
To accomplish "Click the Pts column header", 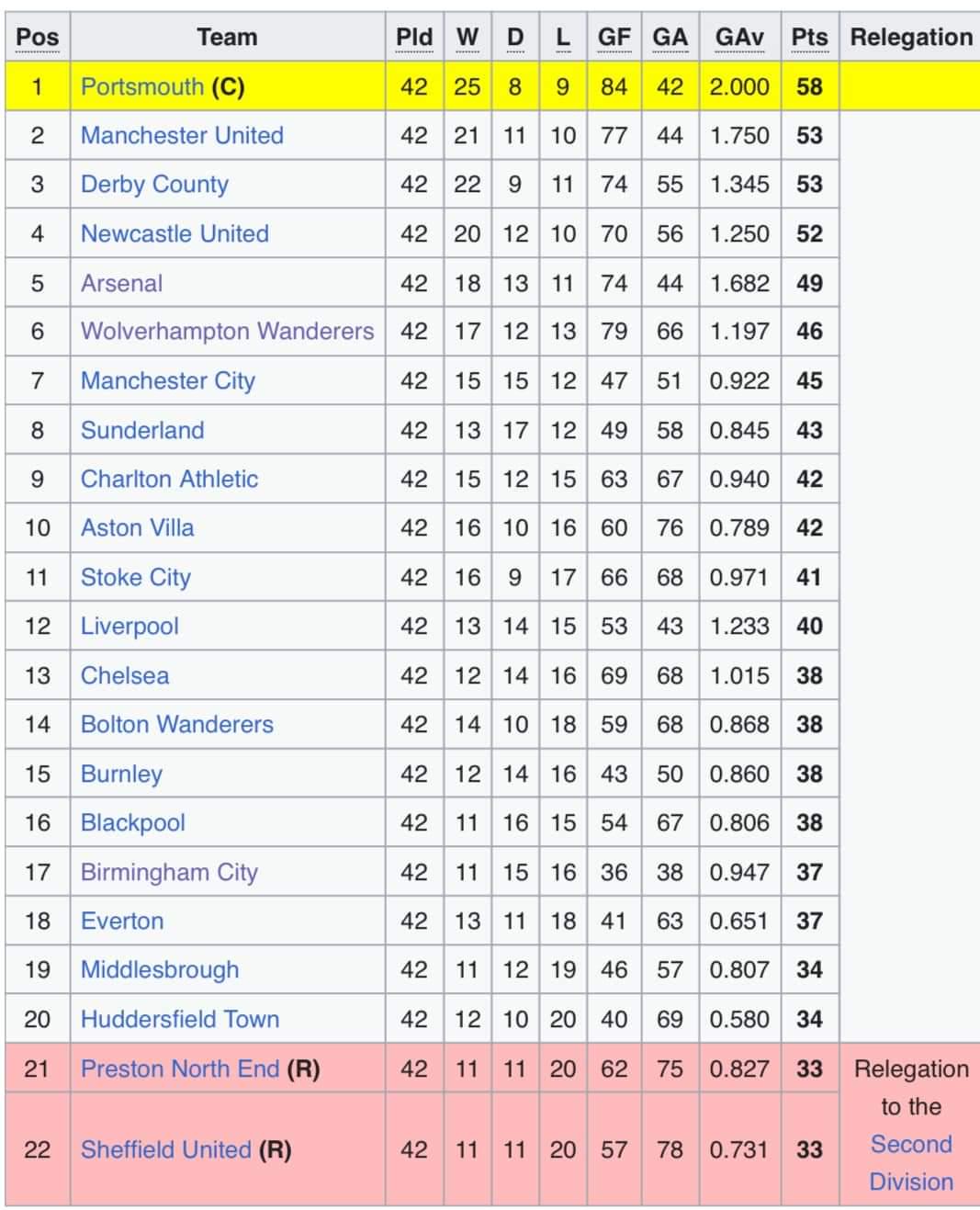I will (809, 38).
